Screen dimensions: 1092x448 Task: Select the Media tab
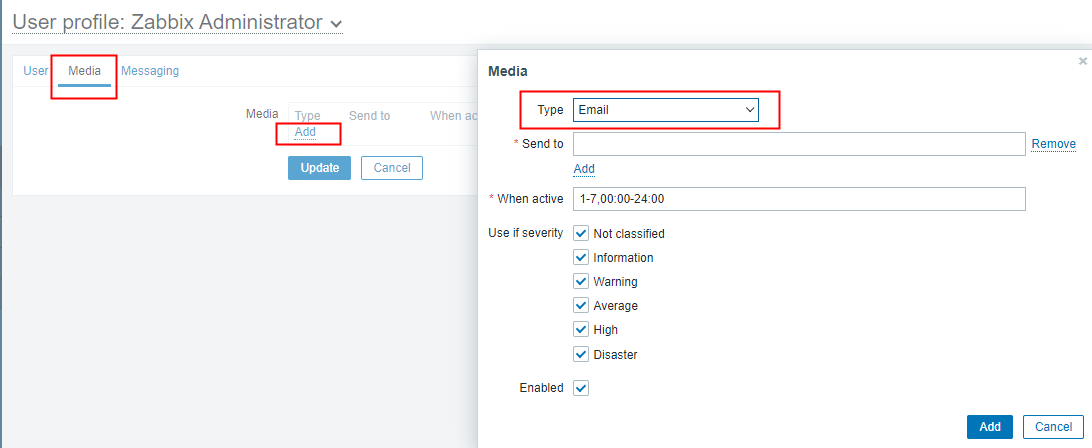coord(84,71)
